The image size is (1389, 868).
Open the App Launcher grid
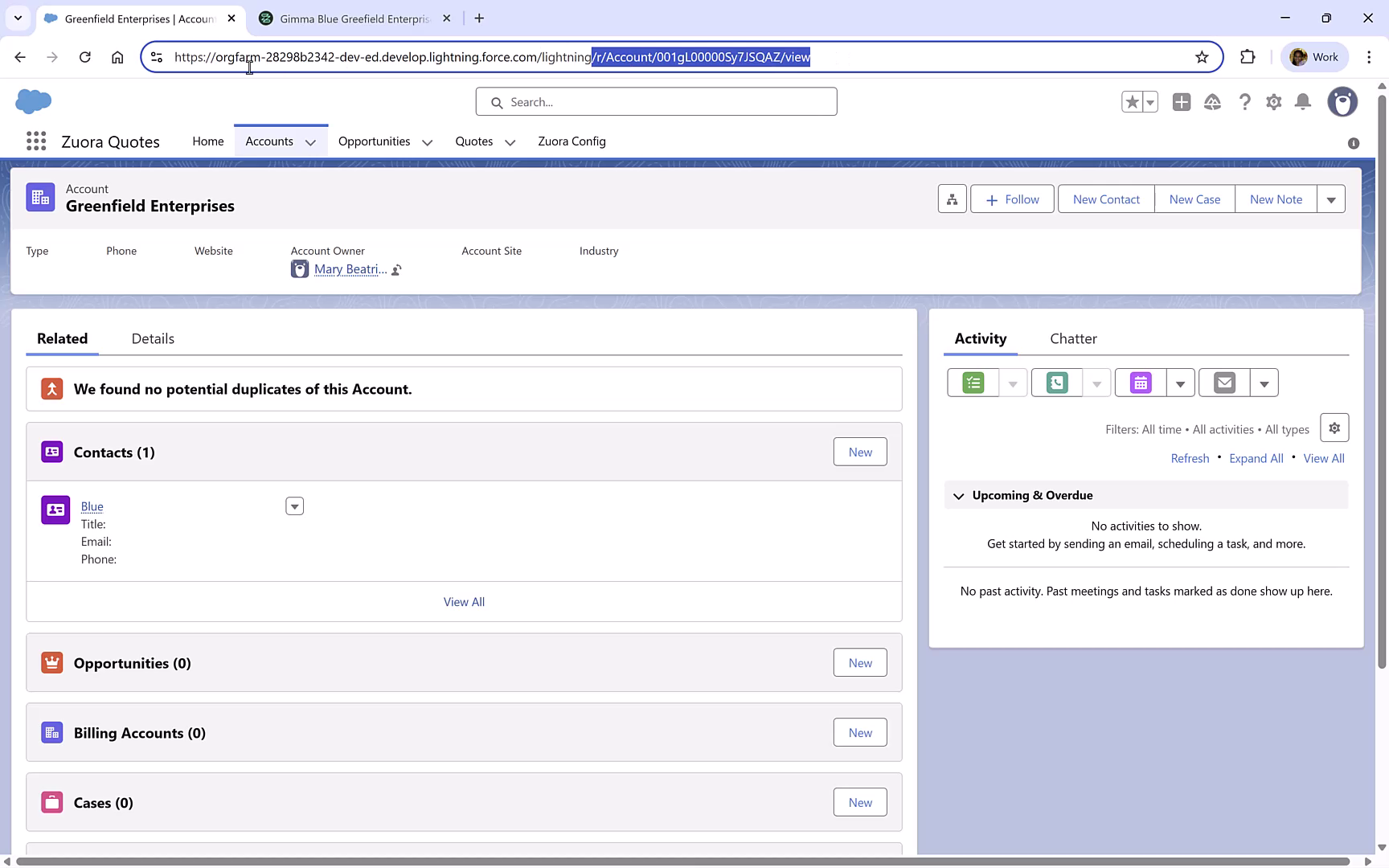click(x=35, y=141)
